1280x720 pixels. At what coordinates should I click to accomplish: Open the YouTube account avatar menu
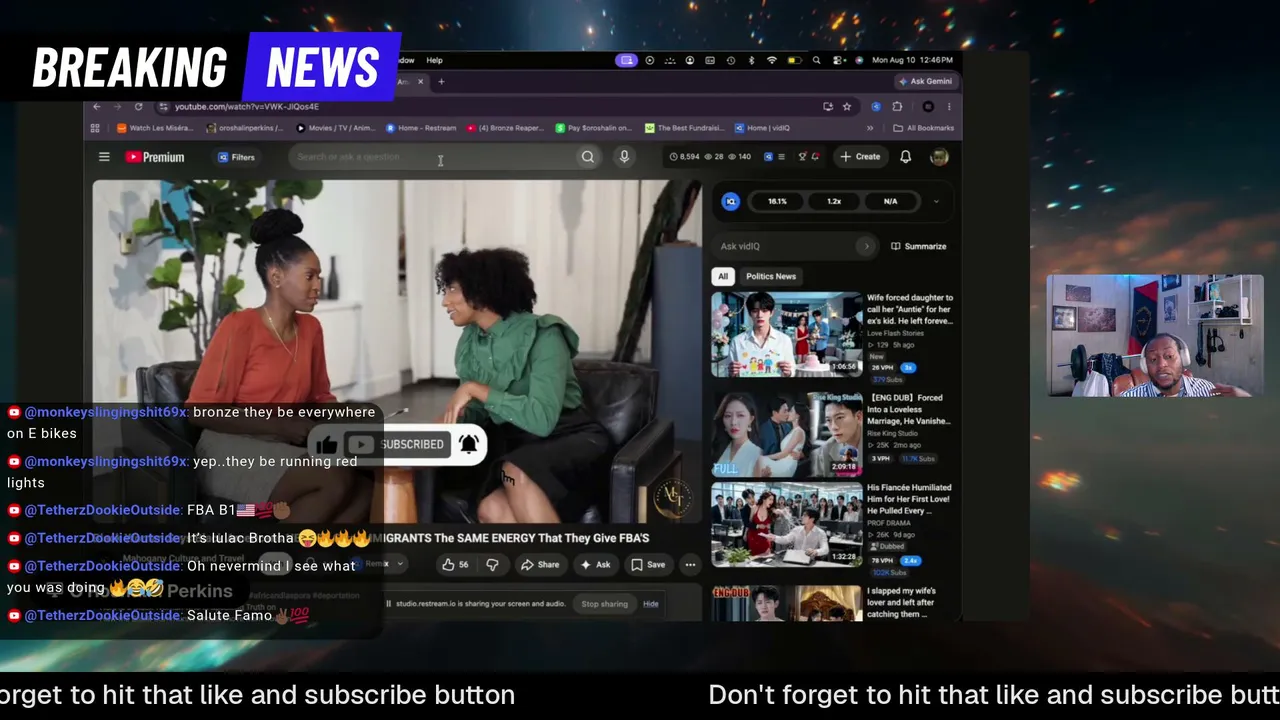pyautogui.click(x=939, y=157)
